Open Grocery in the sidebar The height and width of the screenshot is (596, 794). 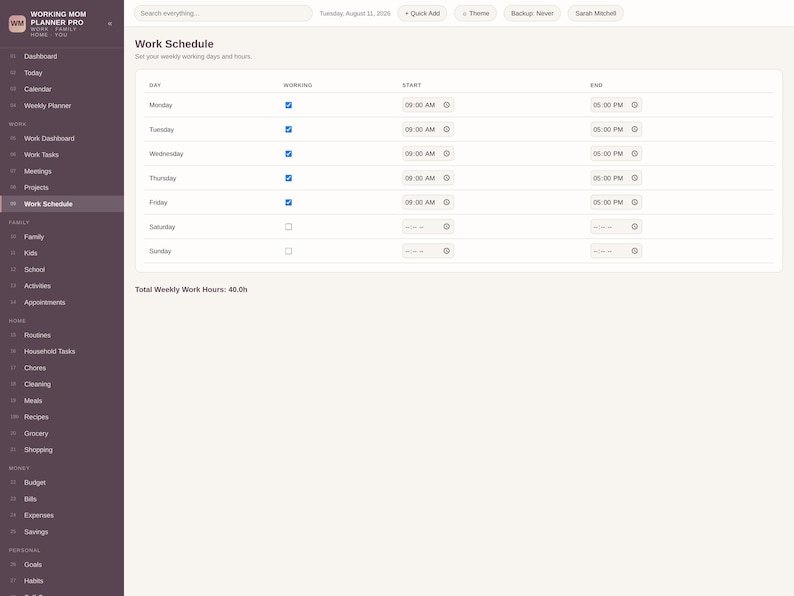click(x=62, y=433)
